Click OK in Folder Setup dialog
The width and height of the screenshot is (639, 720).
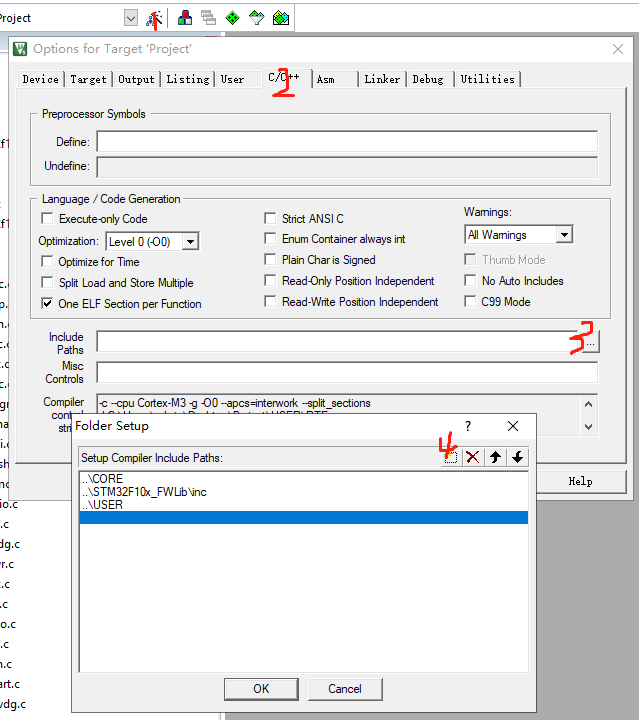click(261, 689)
